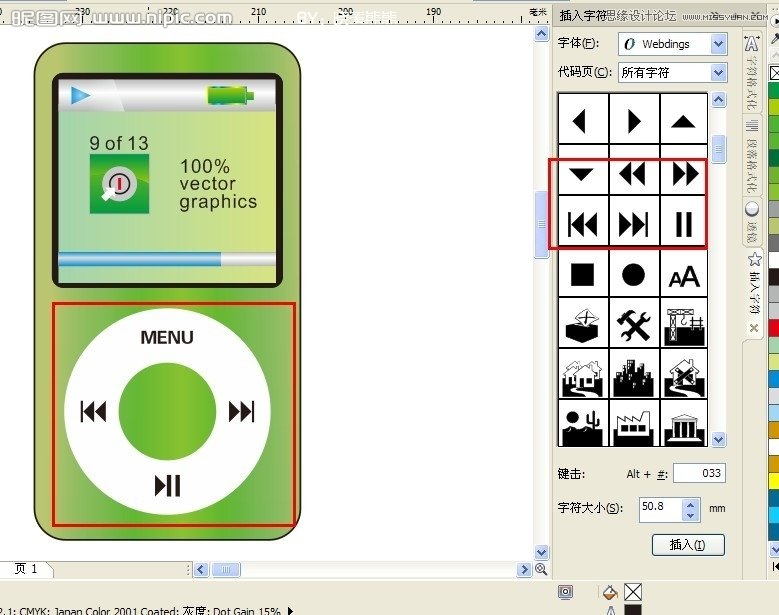Click the 插入(I) insert button
779x615 pixels.
[x=688, y=545]
